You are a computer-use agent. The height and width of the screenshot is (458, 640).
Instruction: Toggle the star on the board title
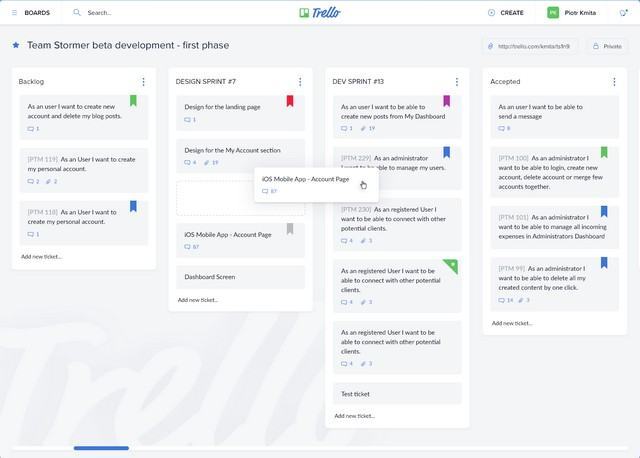[x=16, y=45]
